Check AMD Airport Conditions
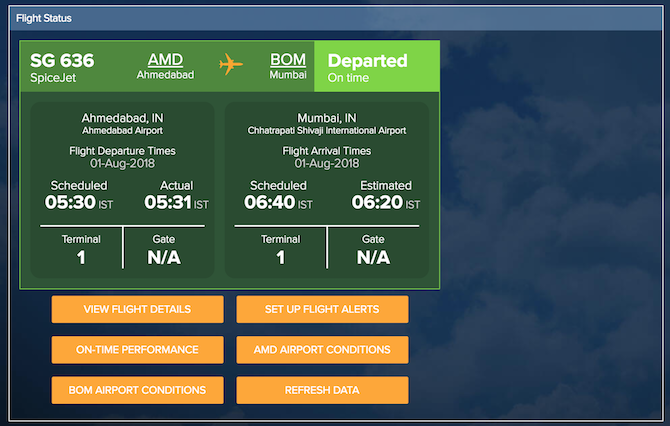This screenshot has height=426, width=670. point(322,350)
